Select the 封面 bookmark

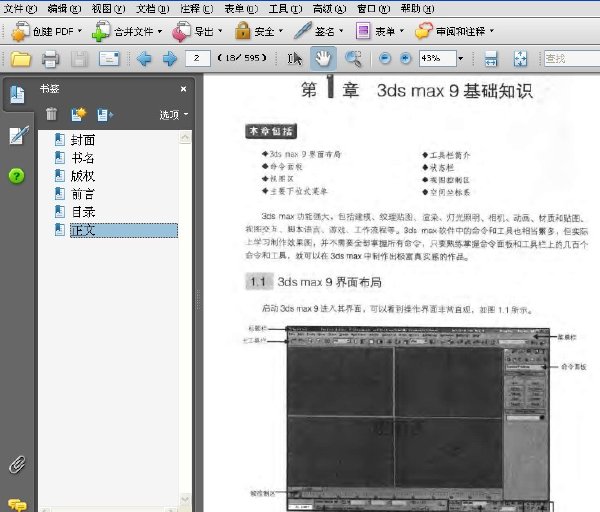coord(83,140)
